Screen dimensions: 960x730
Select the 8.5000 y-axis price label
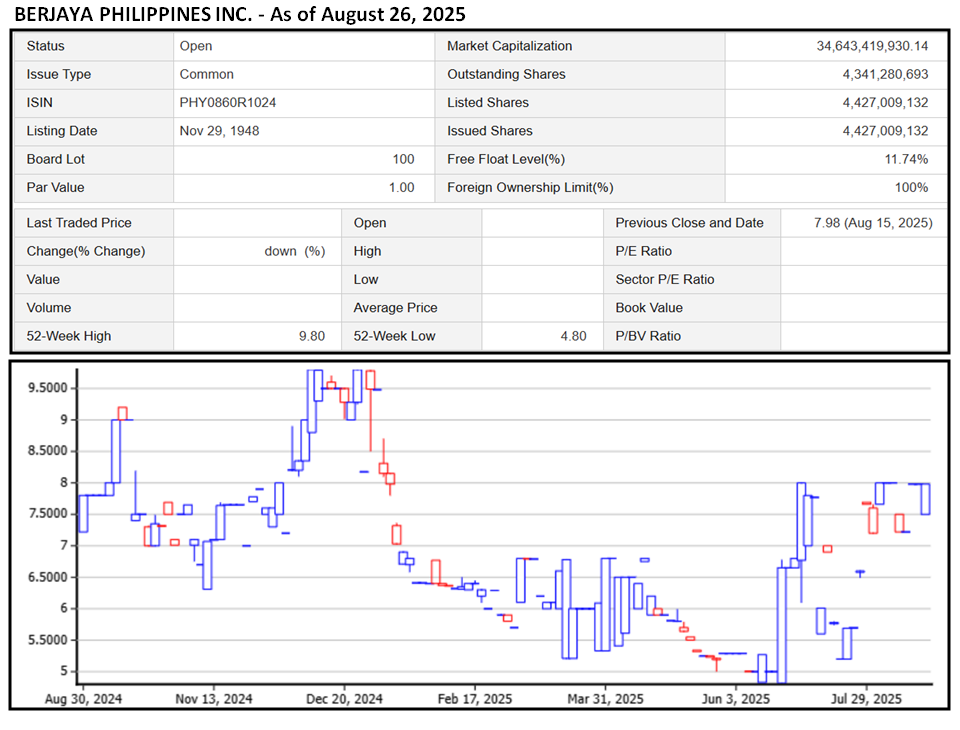[x=47, y=451]
